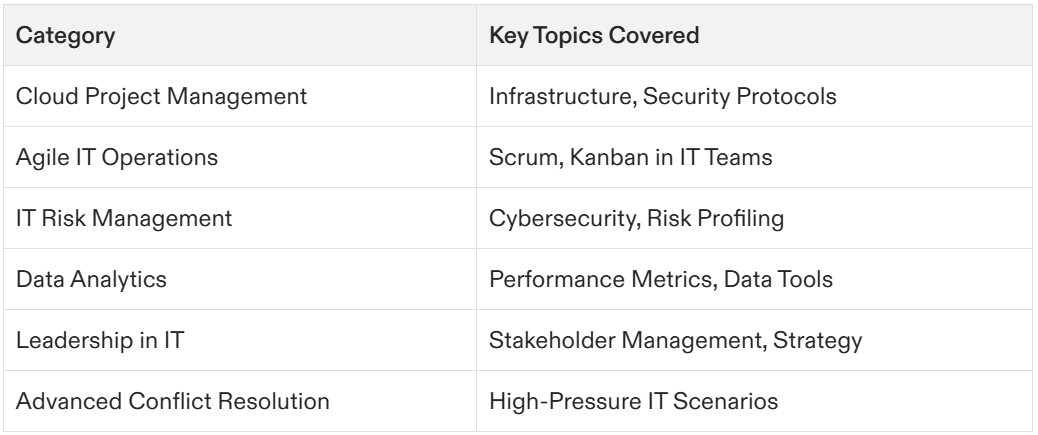Click the Agile IT Operations cell
The height and width of the screenshot is (435, 1038).
[x=240, y=157]
